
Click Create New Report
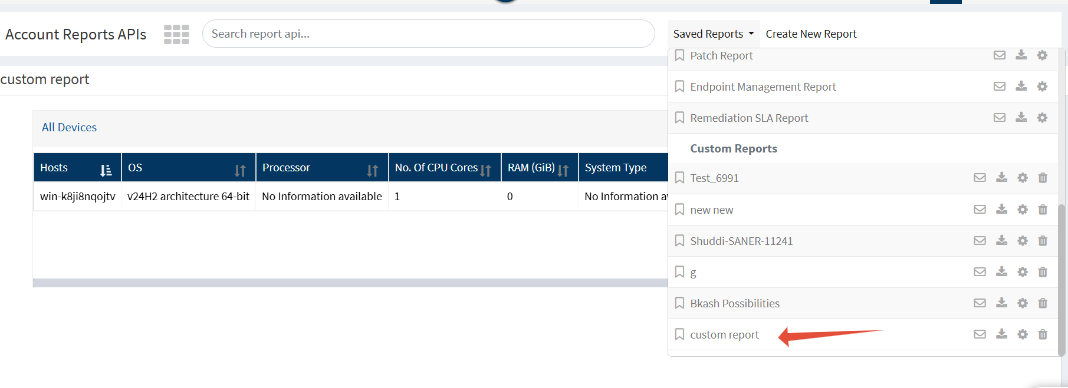point(811,34)
